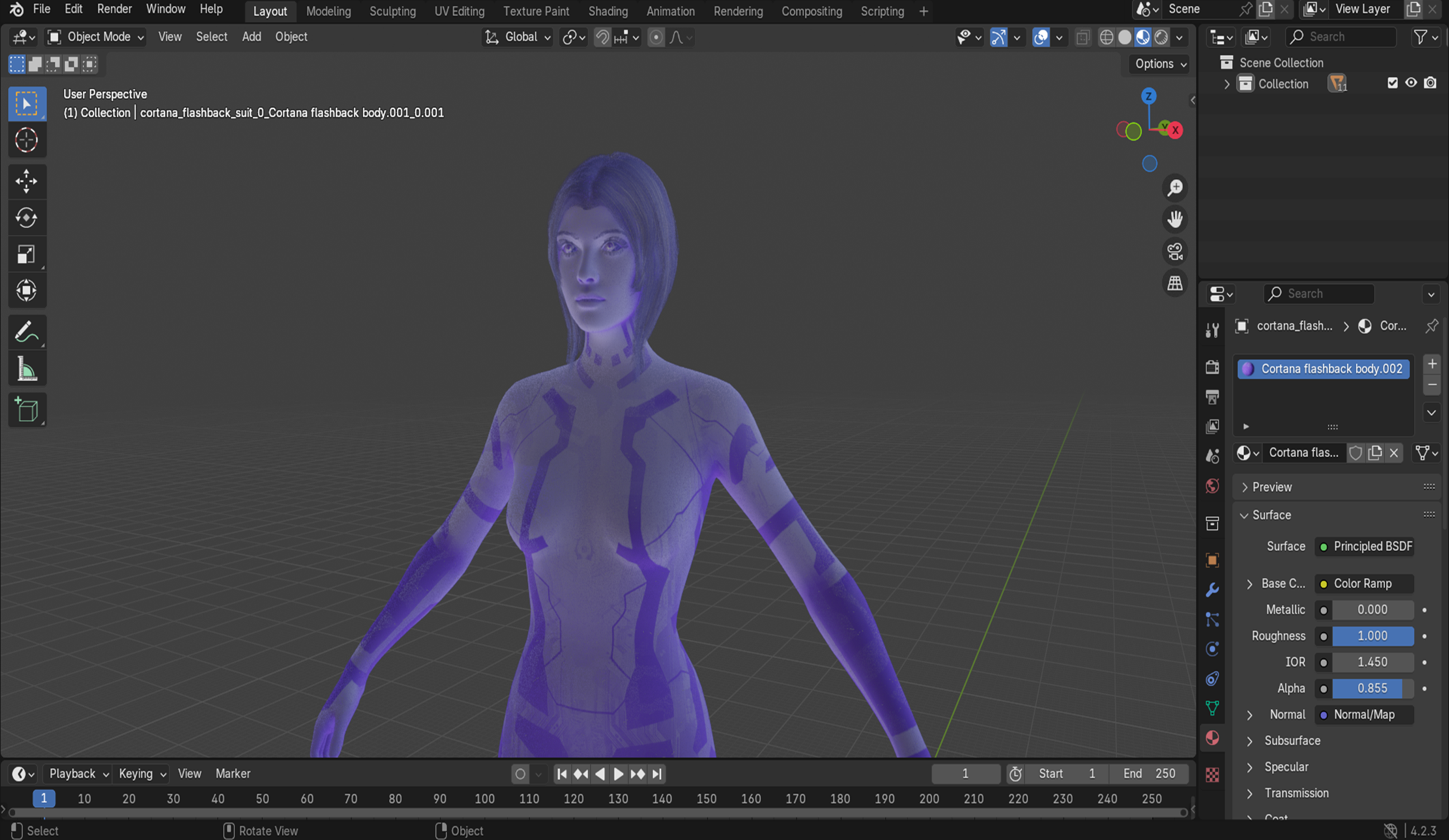Viewport: 1449px width, 840px height.
Task: Open the View Layer properties tab
Action: coord(1212,426)
